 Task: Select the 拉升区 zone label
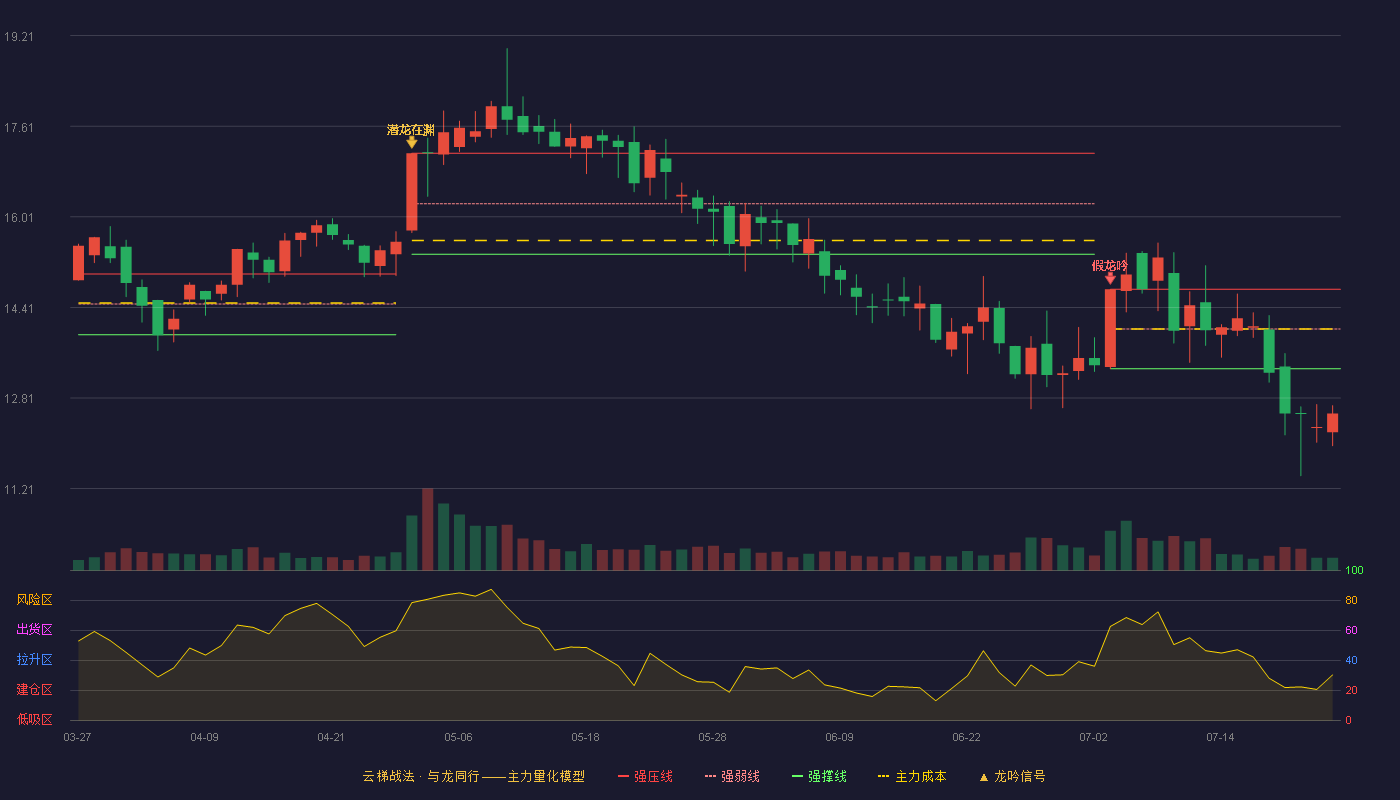pos(34,660)
